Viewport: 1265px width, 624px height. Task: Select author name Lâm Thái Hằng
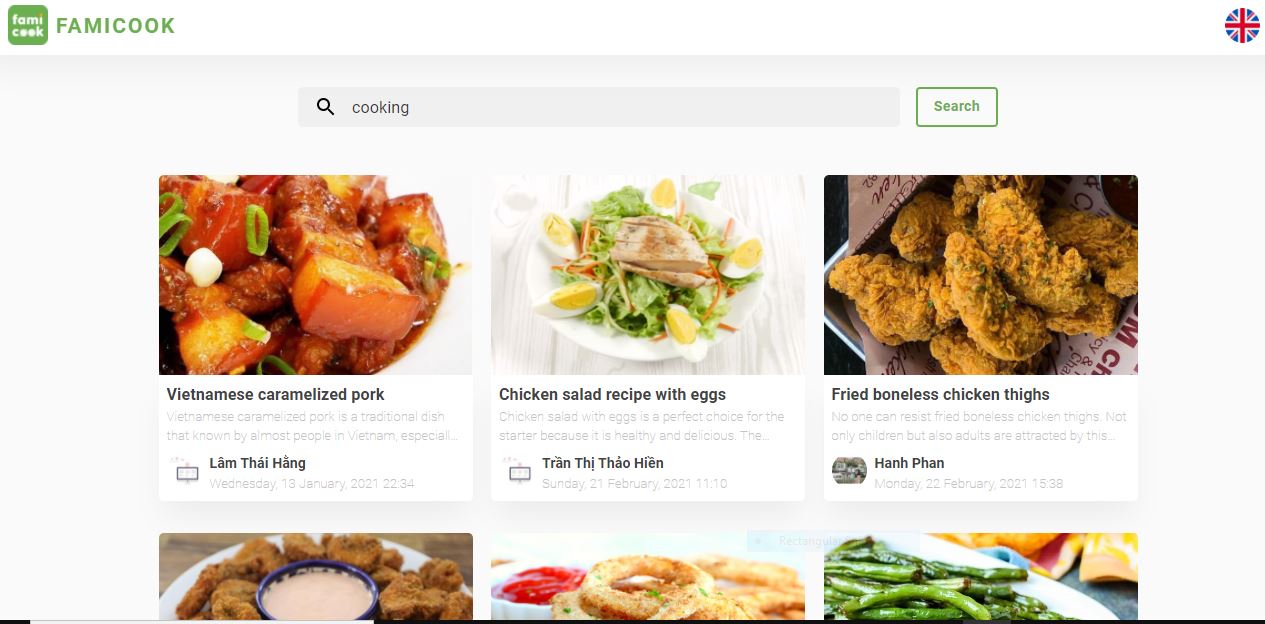257,463
